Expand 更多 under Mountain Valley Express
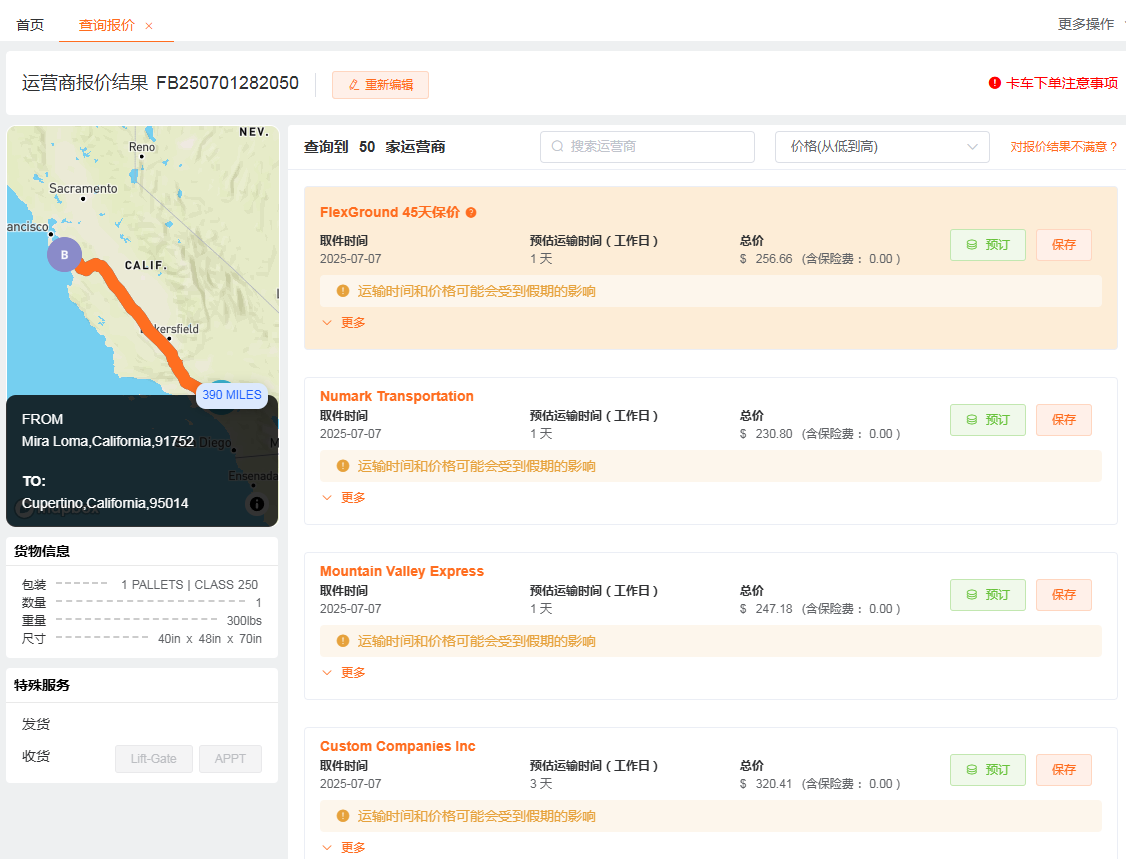Screen dimensions: 1126x859 pos(344,673)
